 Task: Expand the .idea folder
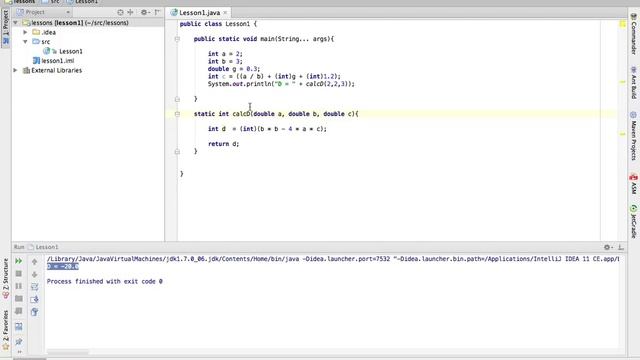click(25, 32)
